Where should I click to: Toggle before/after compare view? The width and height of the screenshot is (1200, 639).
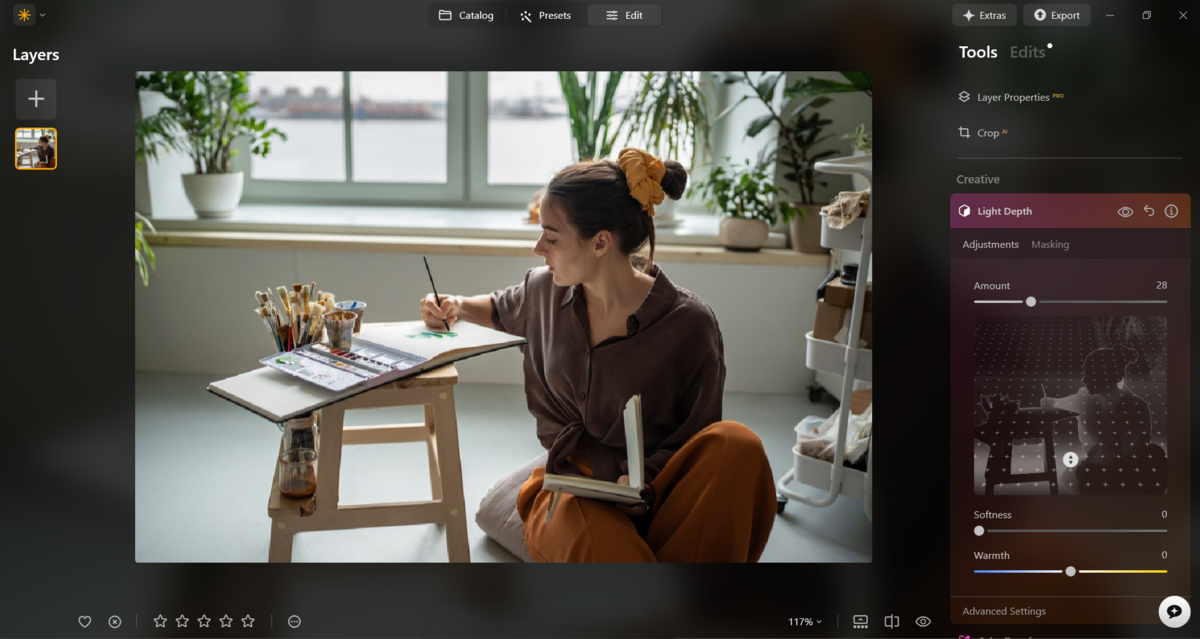[892, 622]
